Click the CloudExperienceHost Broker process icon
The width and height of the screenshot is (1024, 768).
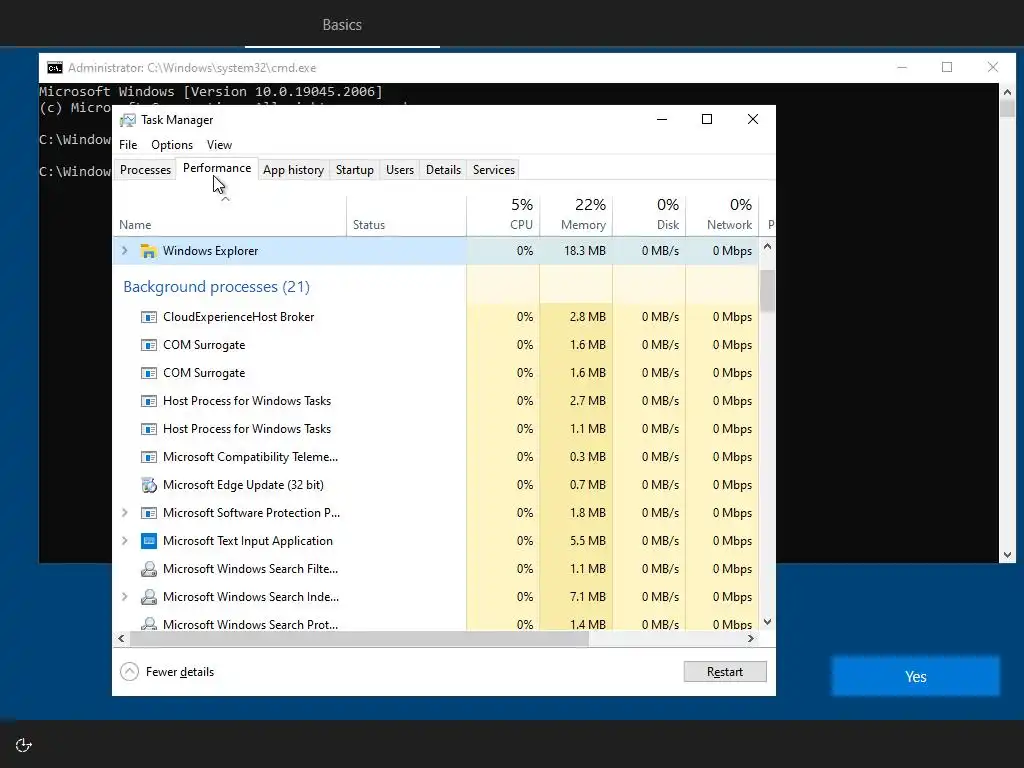click(149, 317)
